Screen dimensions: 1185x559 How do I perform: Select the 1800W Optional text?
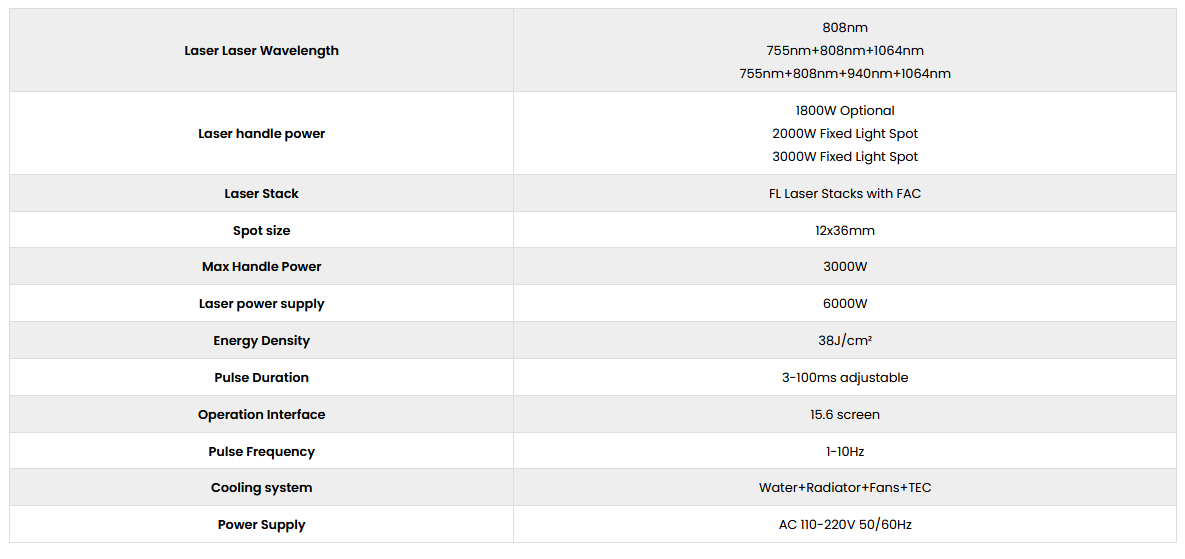pos(845,111)
